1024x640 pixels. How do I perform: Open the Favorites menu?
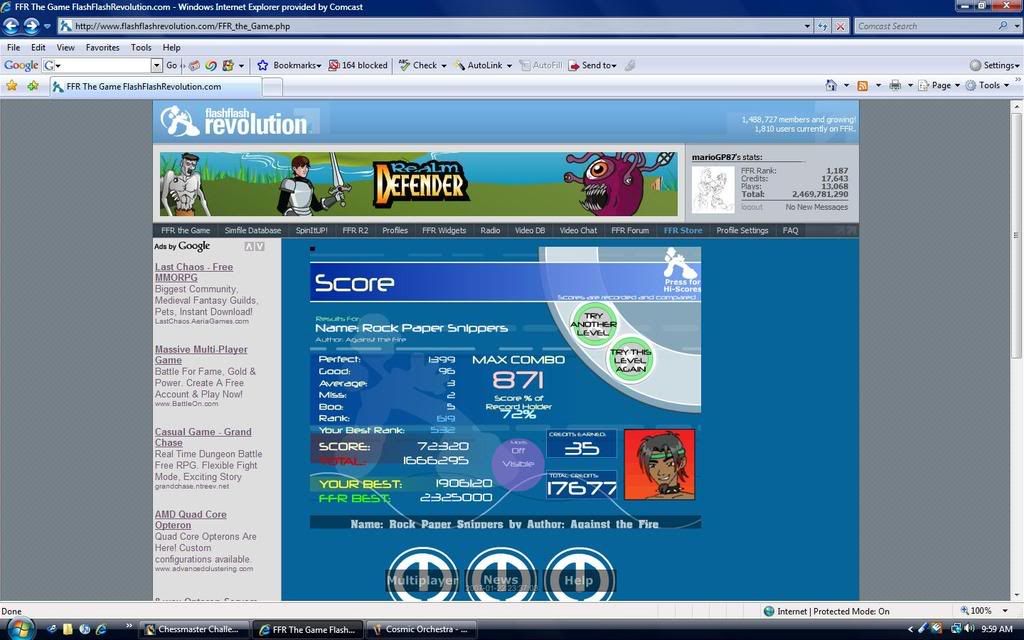click(x=102, y=47)
